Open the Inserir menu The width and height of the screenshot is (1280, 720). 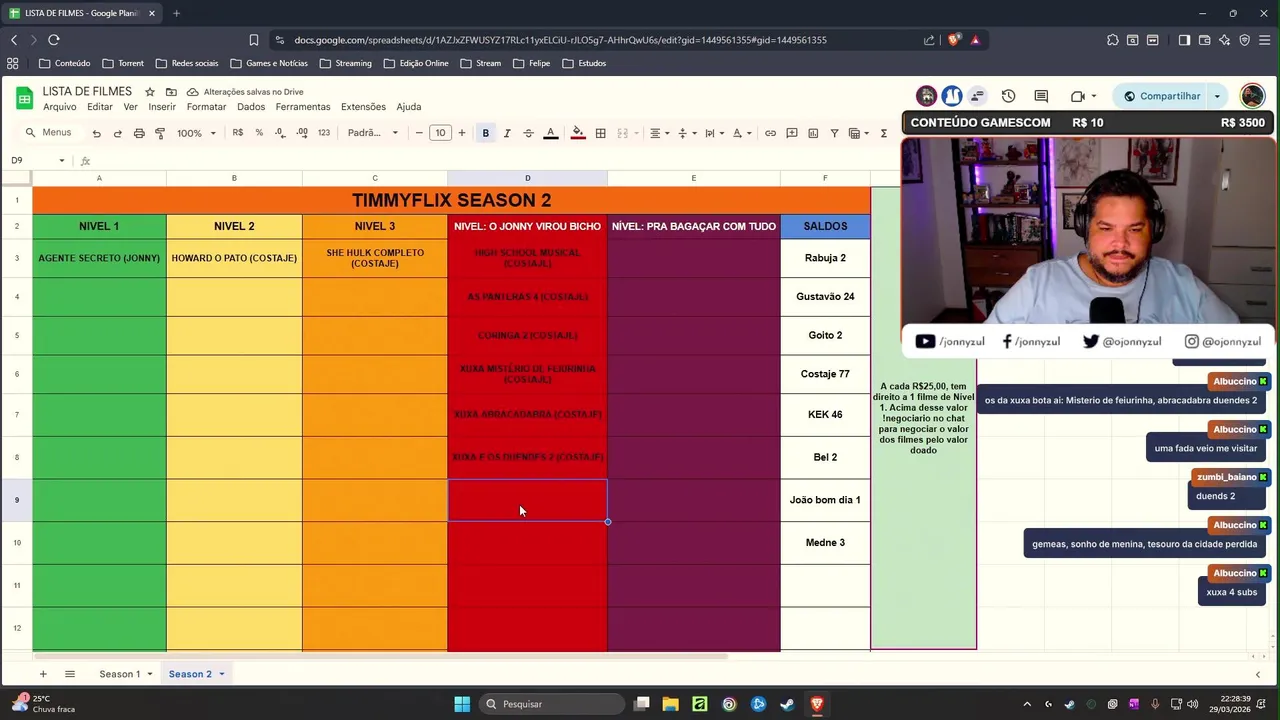[x=162, y=107]
